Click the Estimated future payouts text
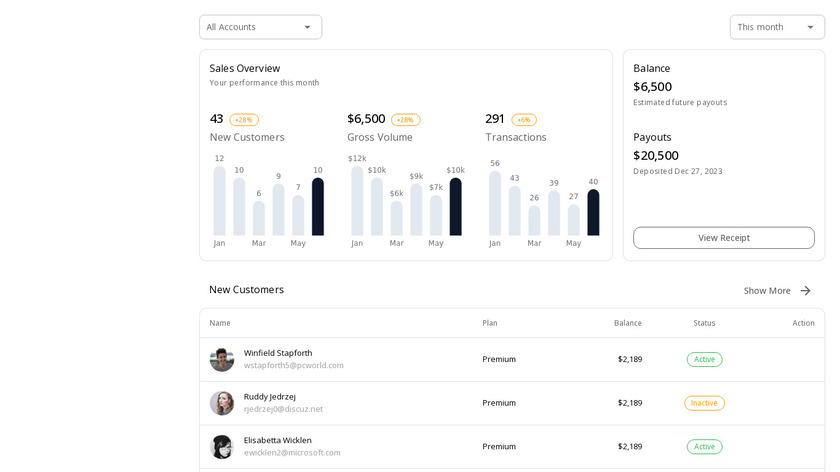 pyautogui.click(x=680, y=102)
